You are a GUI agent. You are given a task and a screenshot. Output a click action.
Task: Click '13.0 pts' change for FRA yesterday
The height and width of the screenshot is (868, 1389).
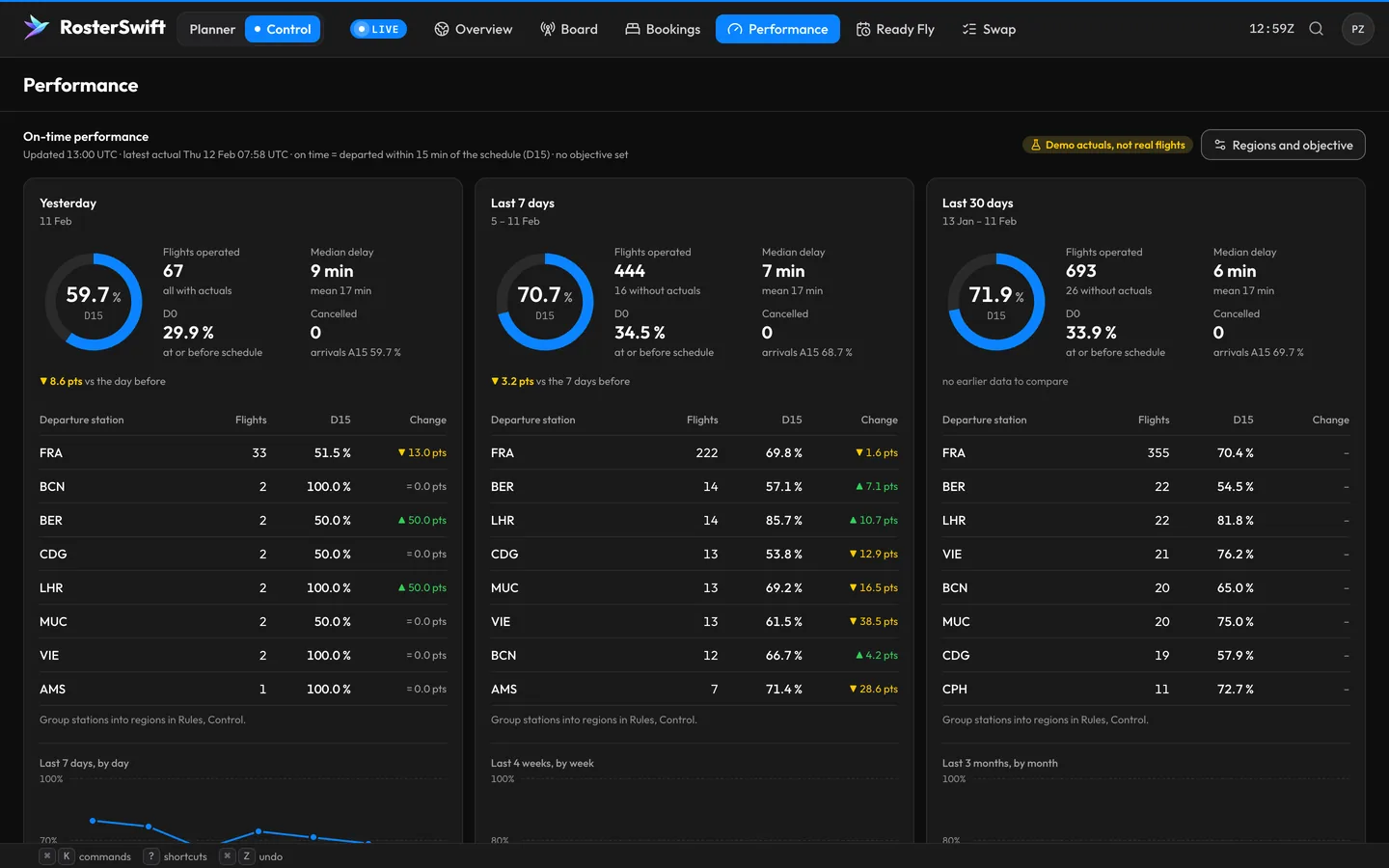[x=422, y=452]
